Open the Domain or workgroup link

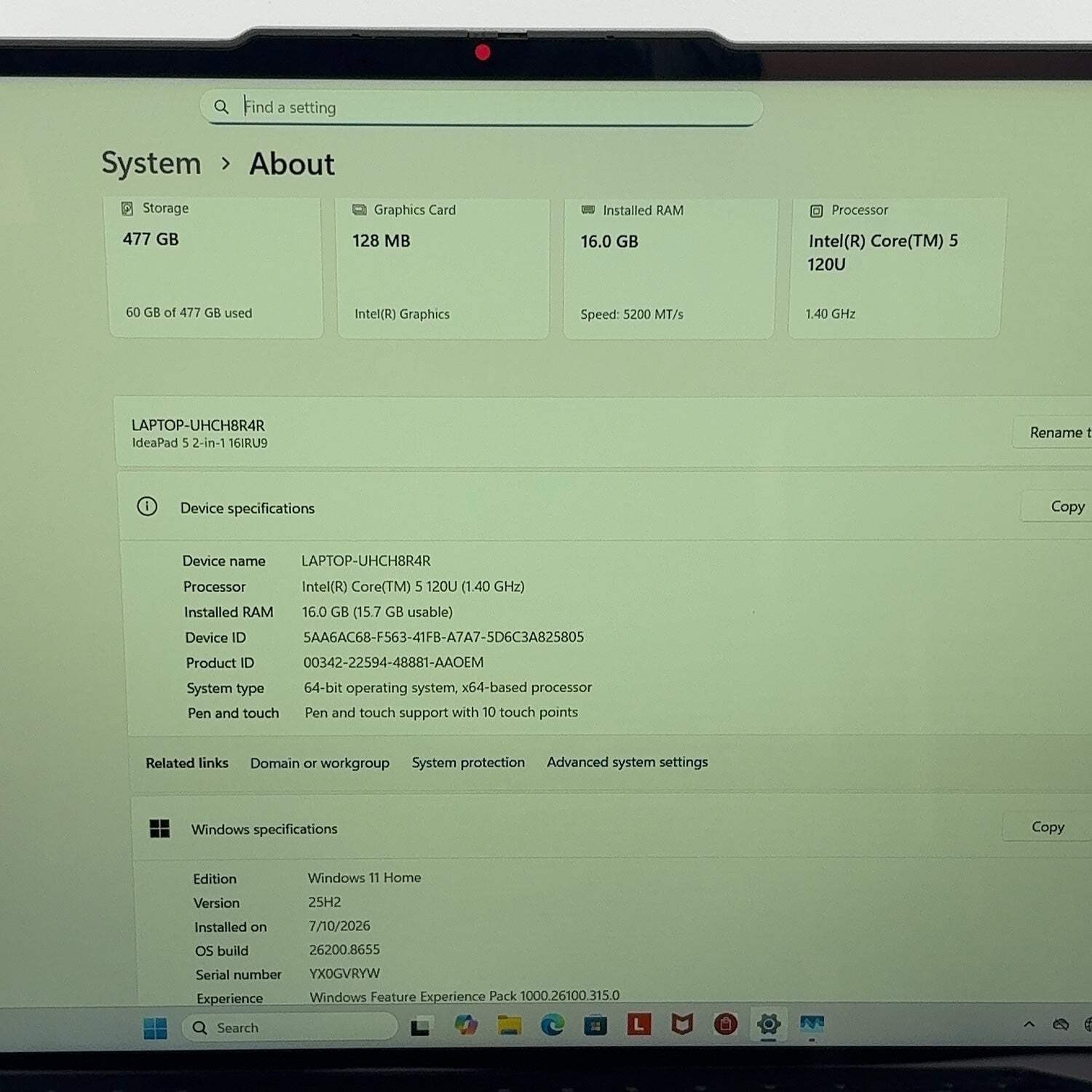tap(320, 763)
